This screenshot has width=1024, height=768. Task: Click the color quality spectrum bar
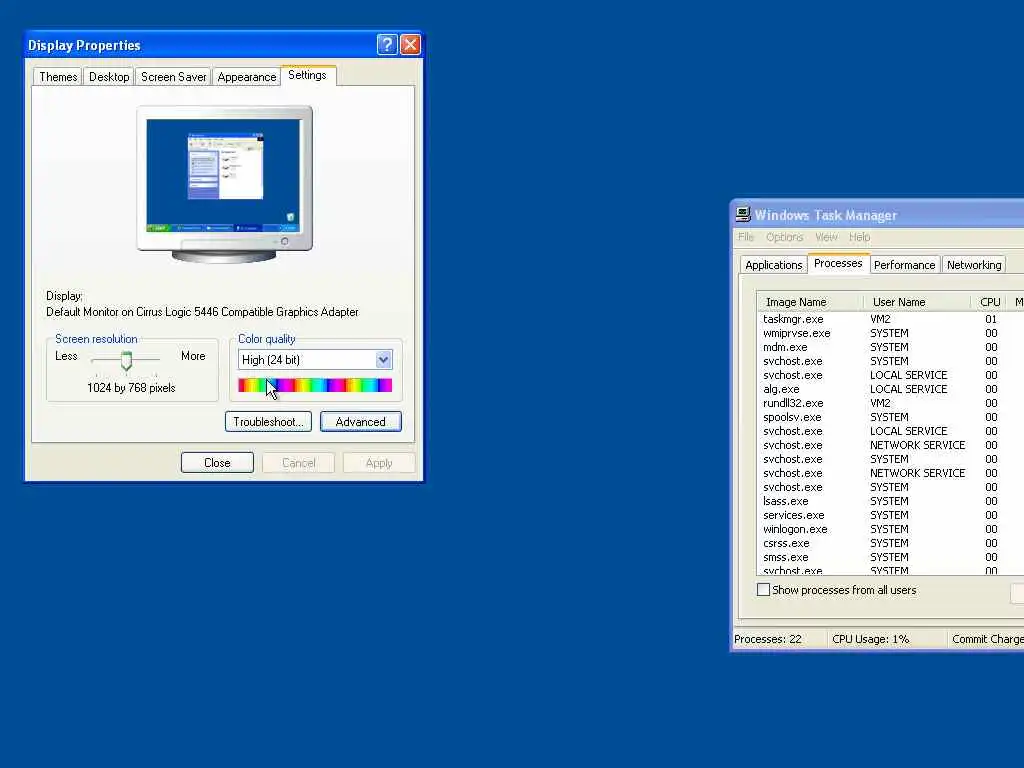point(315,385)
